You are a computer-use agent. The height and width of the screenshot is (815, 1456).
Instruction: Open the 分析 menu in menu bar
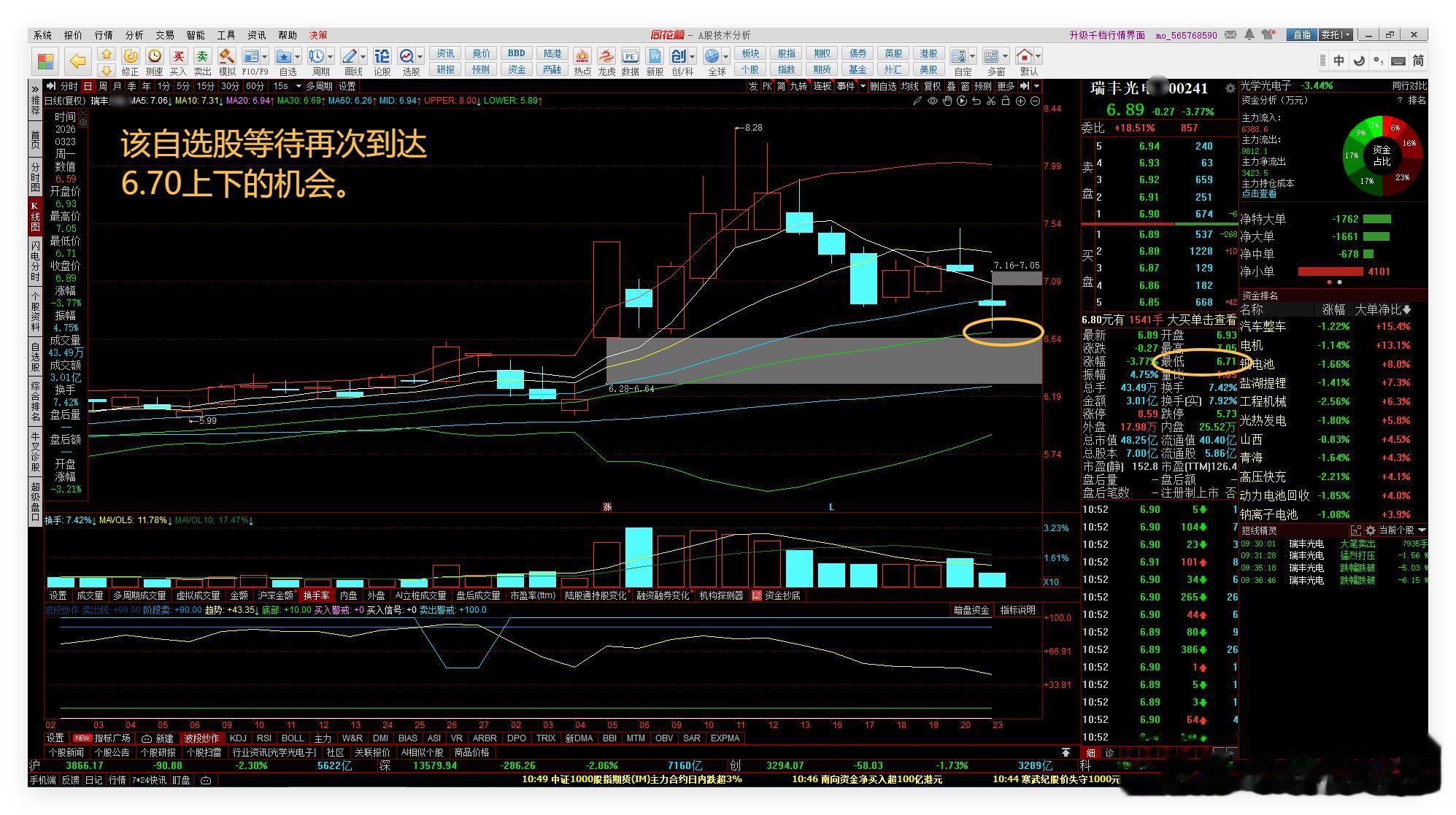tap(134, 35)
